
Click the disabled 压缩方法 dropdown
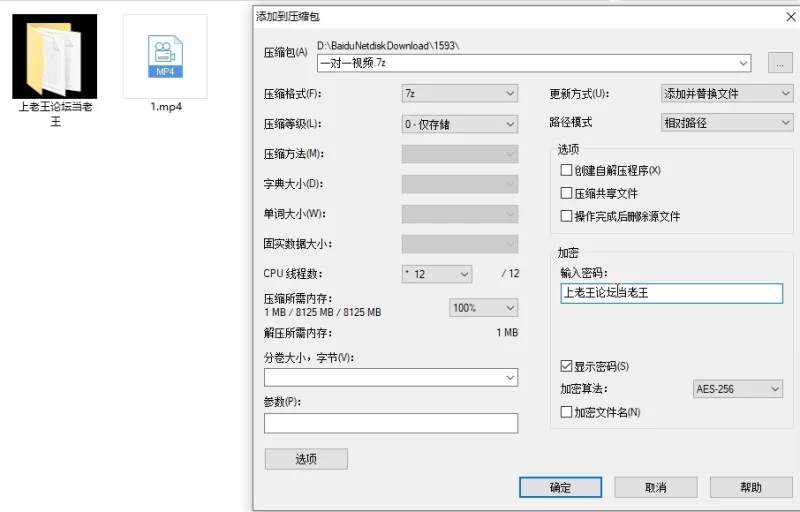click(460, 154)
